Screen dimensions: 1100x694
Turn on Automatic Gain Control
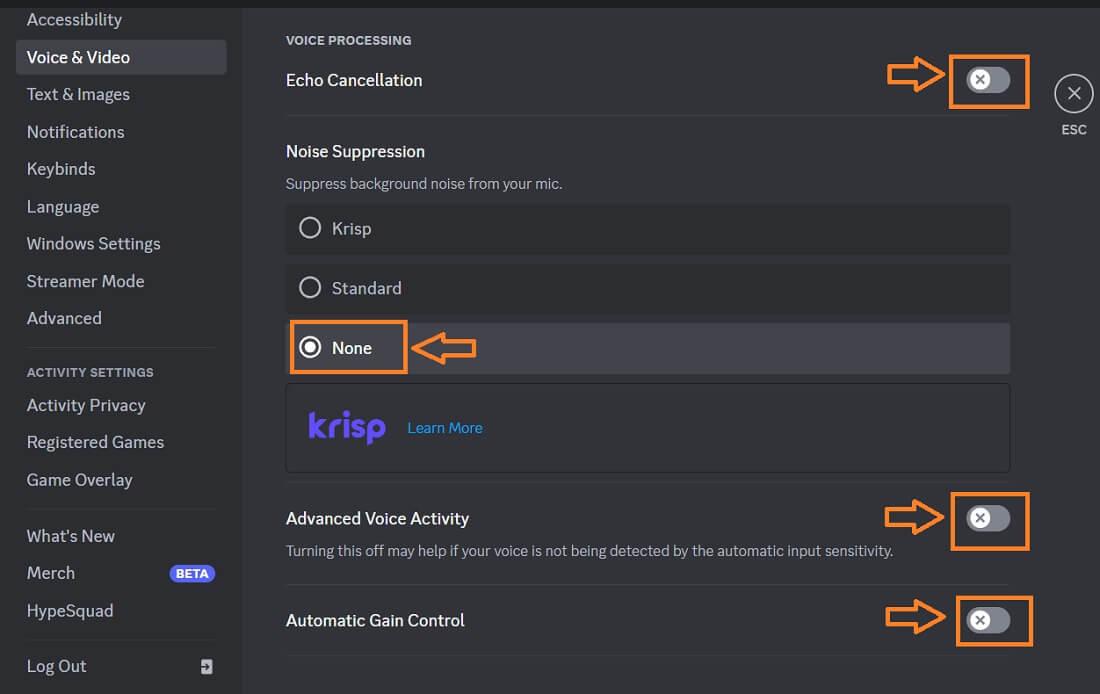[988, 620]
